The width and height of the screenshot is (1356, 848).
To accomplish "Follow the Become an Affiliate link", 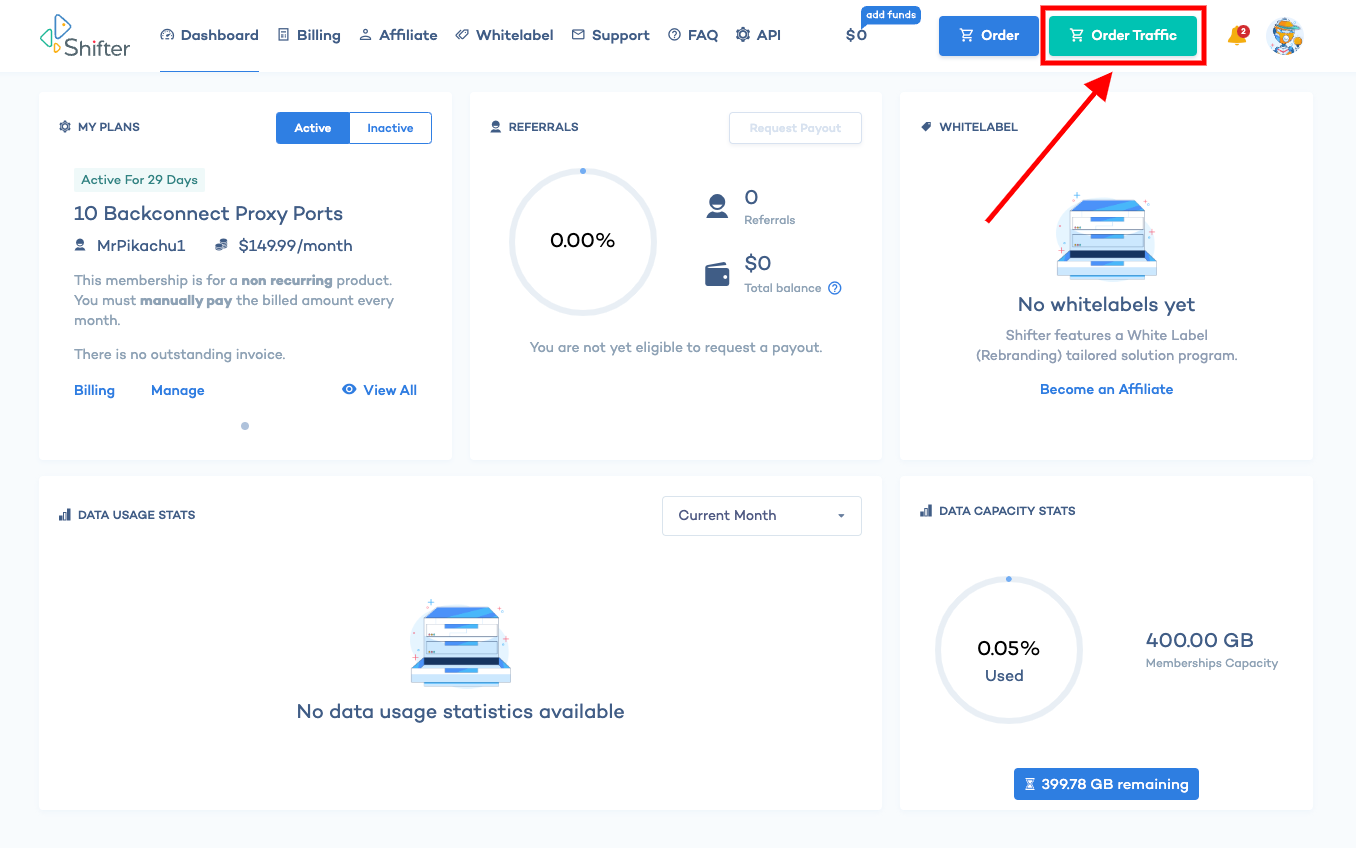I will [1106, 389].
